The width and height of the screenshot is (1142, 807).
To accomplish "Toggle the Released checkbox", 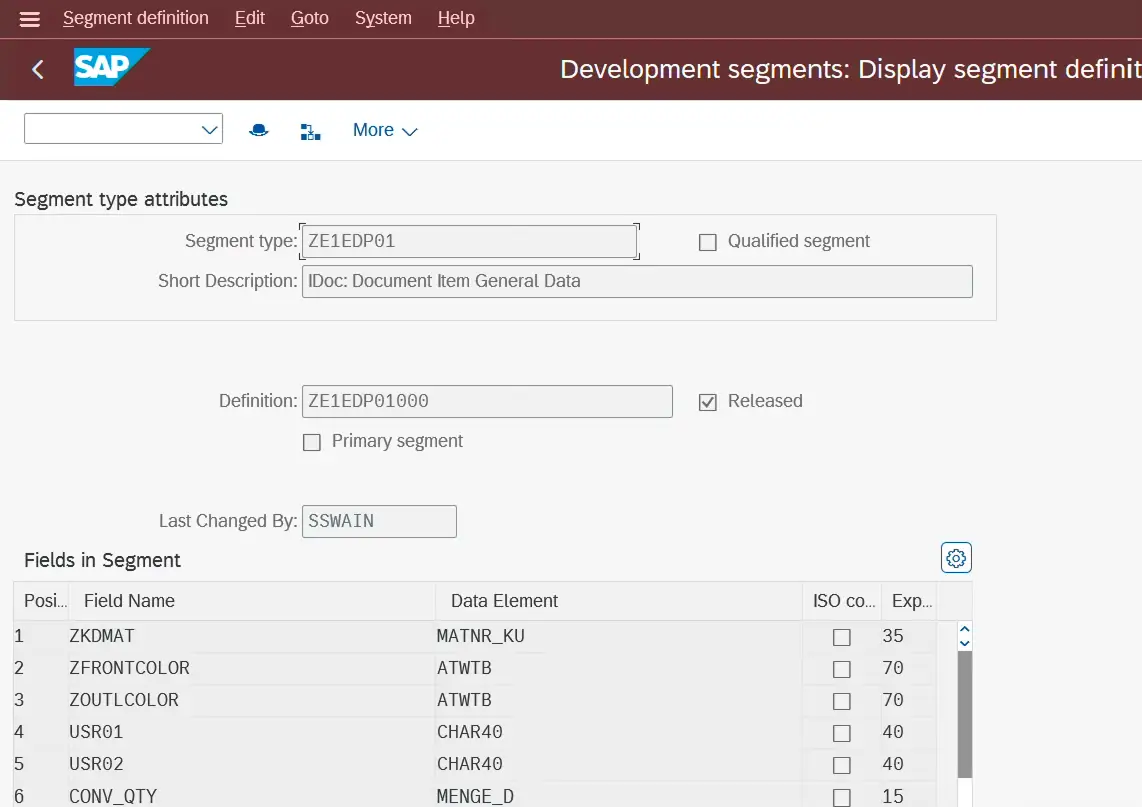I will (708, 402).
